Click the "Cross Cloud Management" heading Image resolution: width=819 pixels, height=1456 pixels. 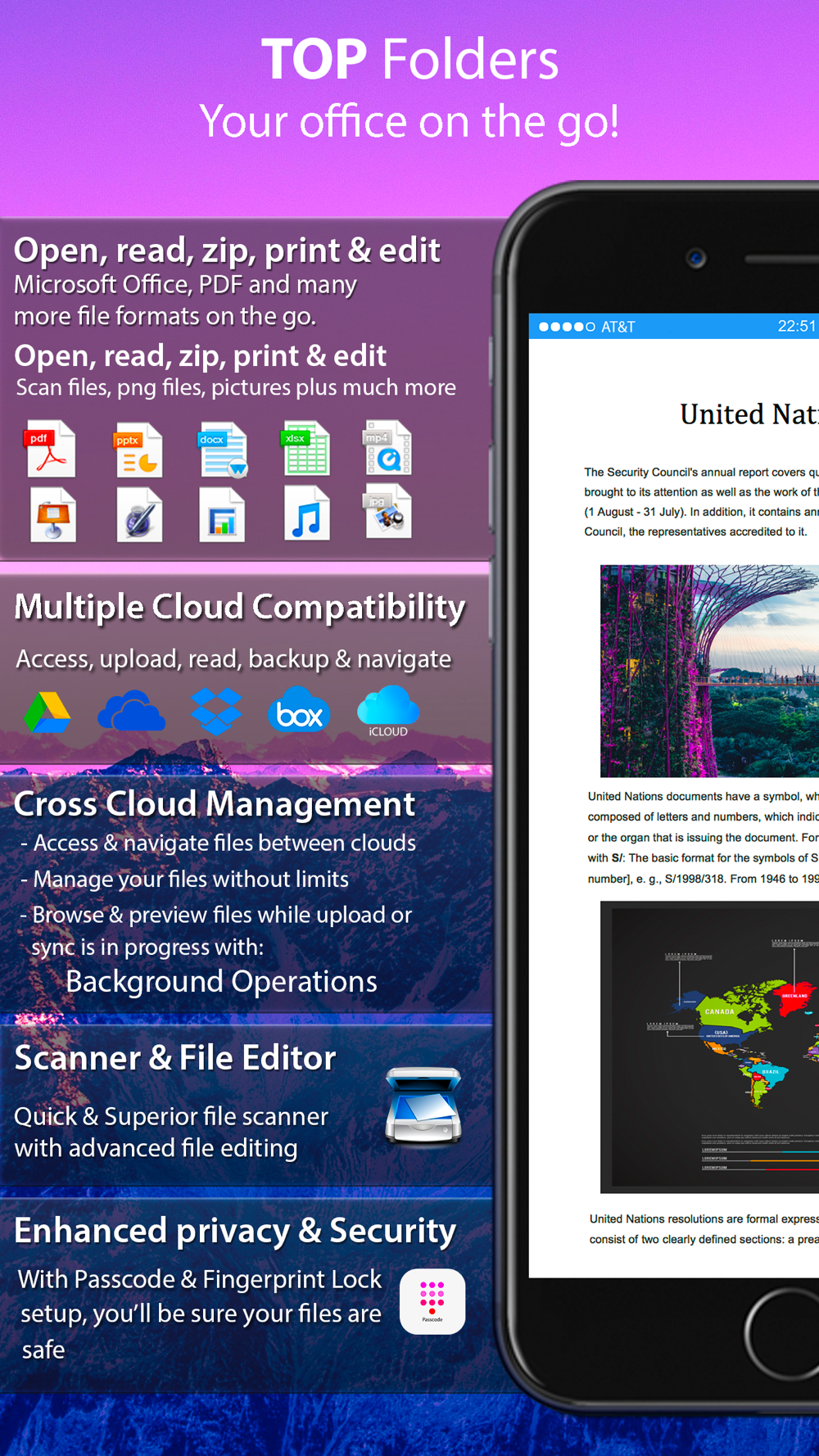(215, 804)
